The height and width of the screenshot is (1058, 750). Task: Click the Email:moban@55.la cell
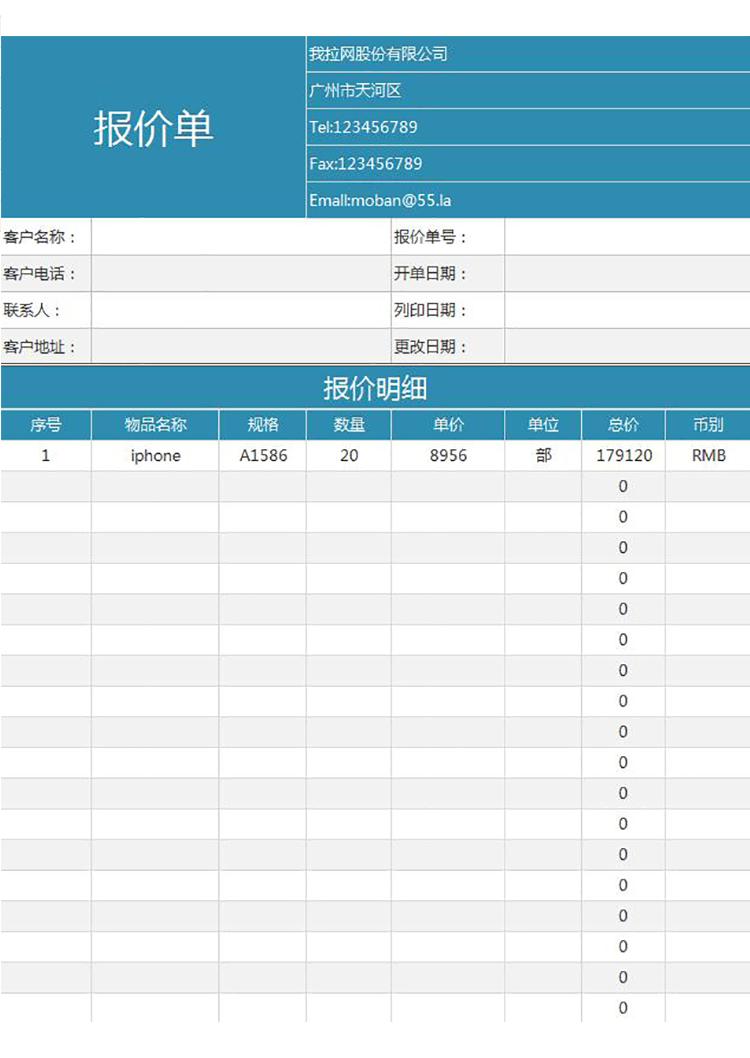coord(527,200)
